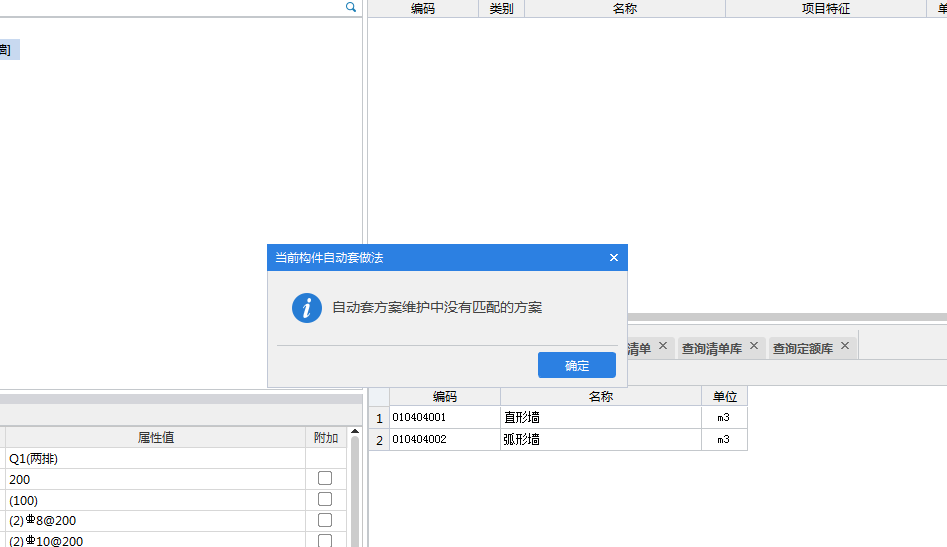This screenshot has width=947, height=547.
Task: Click the 名称 header in top table
Action: 624,8
